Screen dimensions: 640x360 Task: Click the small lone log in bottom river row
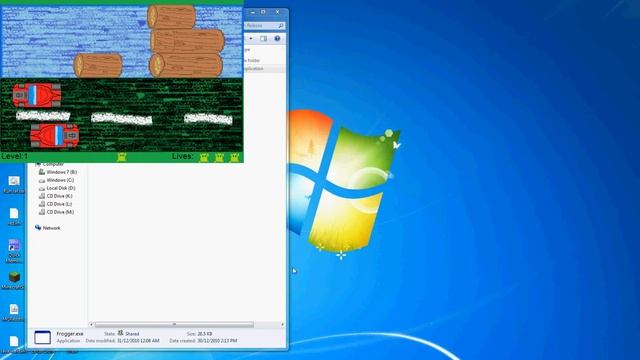click(x=98, y=65)
